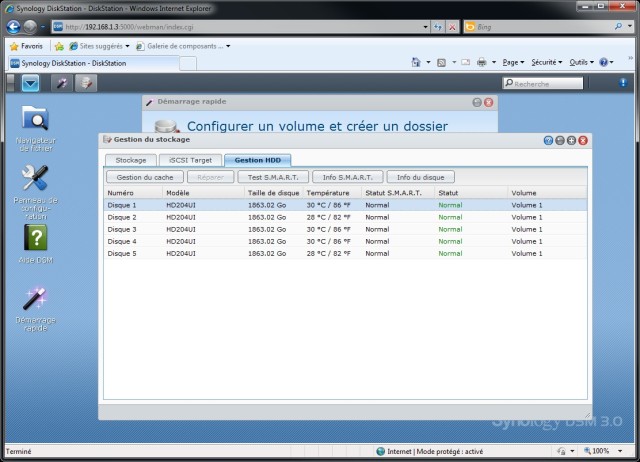Click the printer icon in the command bar
Image resolution: width=640 pixels, height=462 pixels.
point(482,62)
